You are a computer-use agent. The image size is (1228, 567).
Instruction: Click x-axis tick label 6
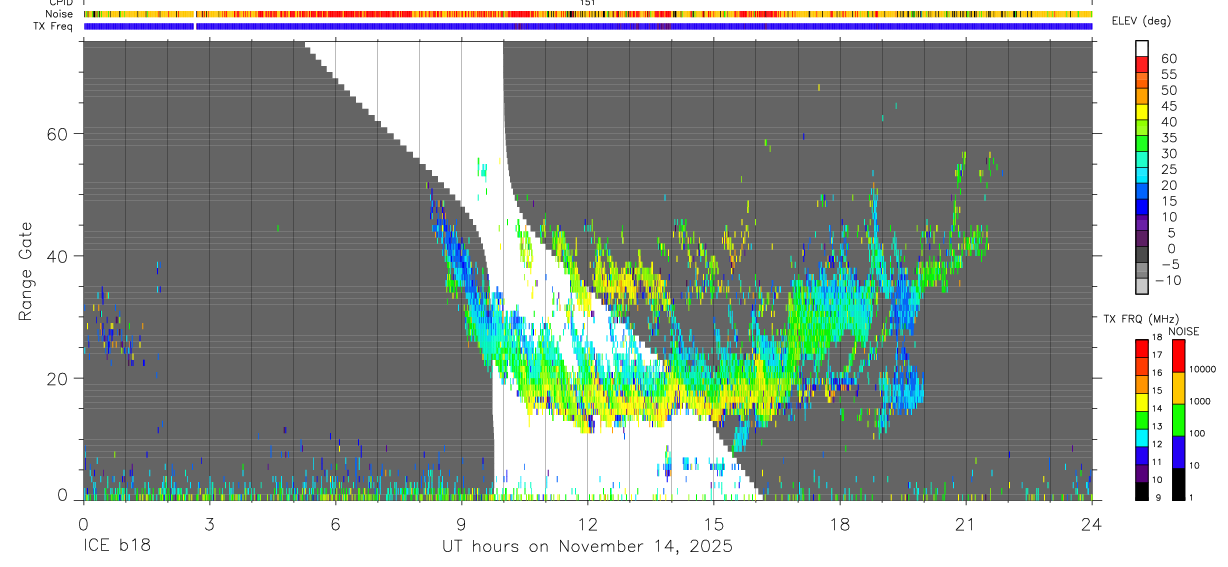tap(335, 524)
